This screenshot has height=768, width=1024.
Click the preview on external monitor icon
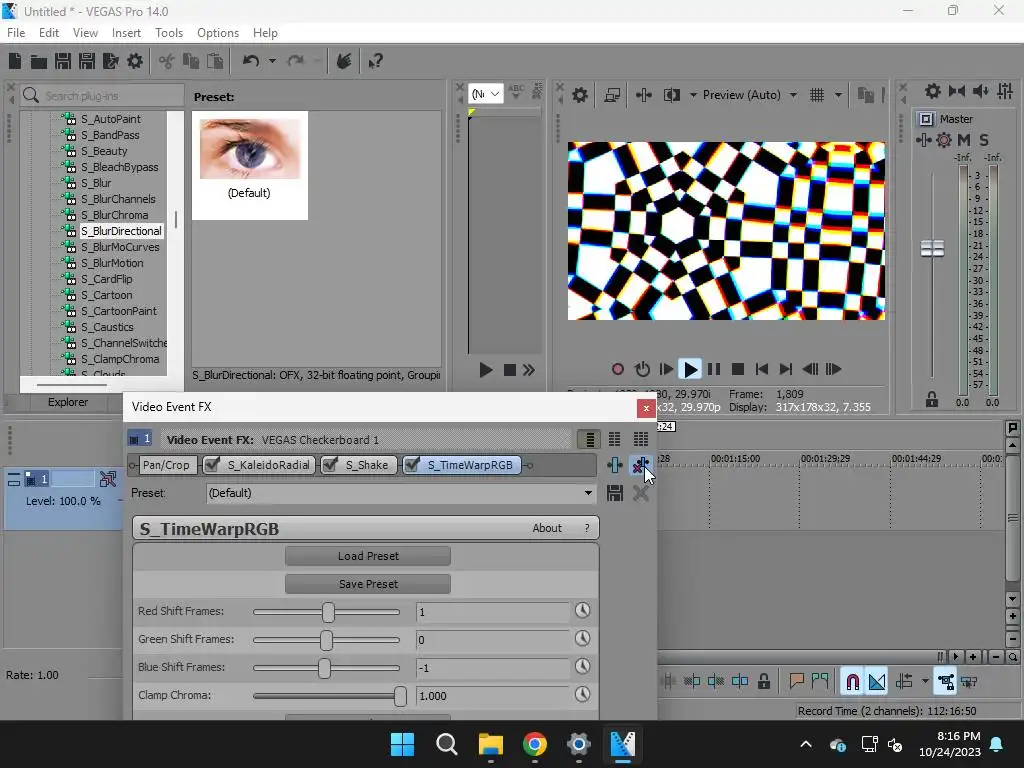coord(612,95)
